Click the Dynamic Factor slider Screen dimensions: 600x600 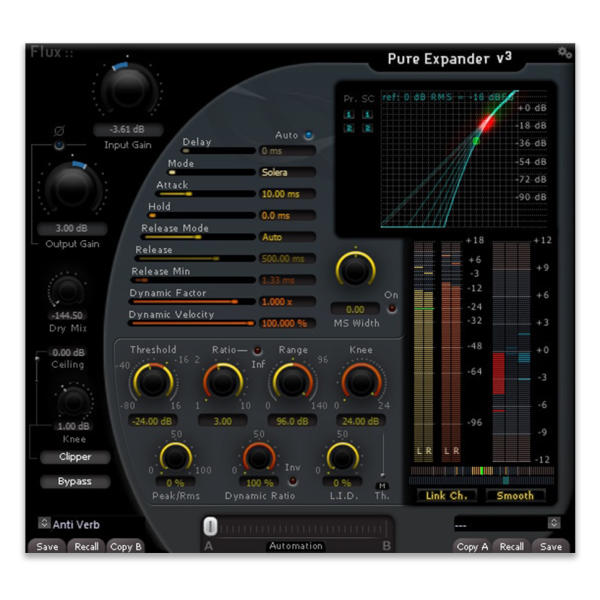click(192, 302)
